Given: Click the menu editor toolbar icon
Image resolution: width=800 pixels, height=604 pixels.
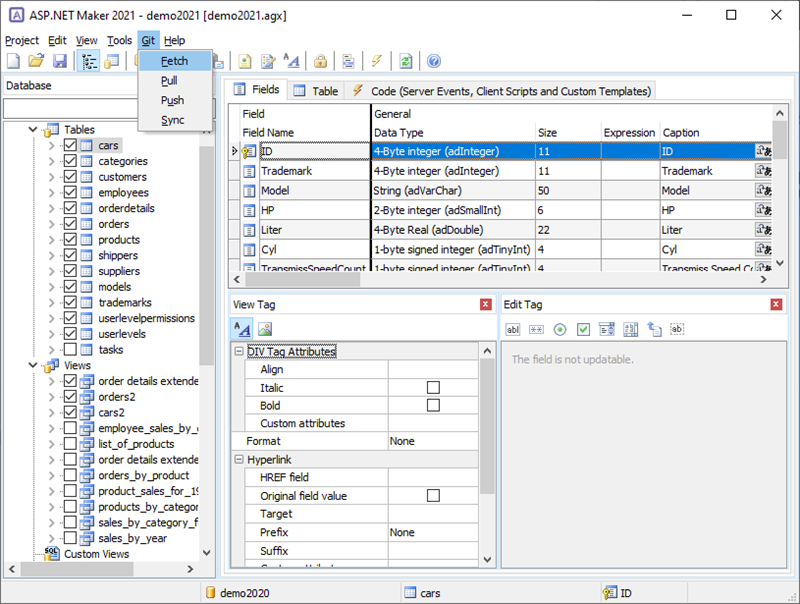Looking at the screenshot, I should pyautogui.click(x=348, y=61).
